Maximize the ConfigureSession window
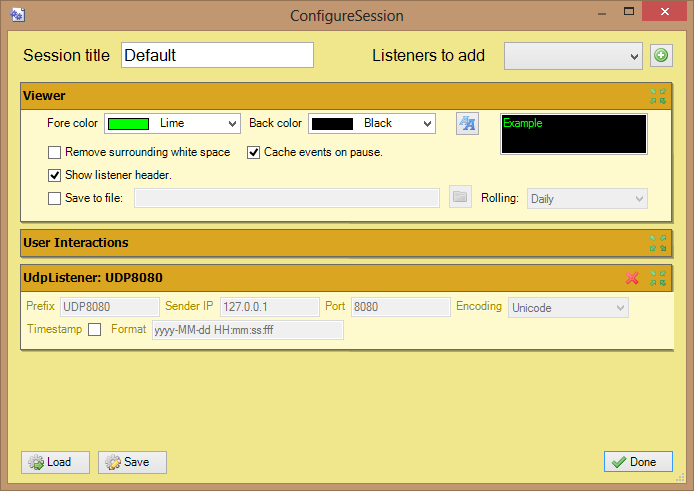The width and height of the screenshot is (694, 491). click(629, 11)
